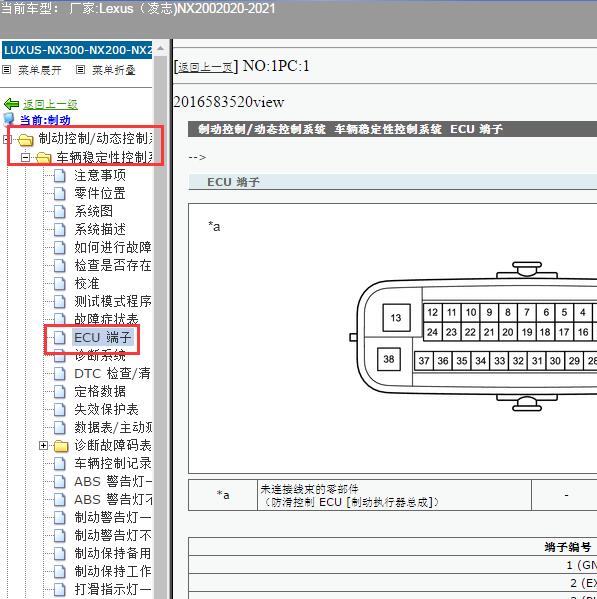The width and height of the screenshot is (597, 599).
Task: Click the 诊断故障码表 folder icon
Action: [61, 446]
